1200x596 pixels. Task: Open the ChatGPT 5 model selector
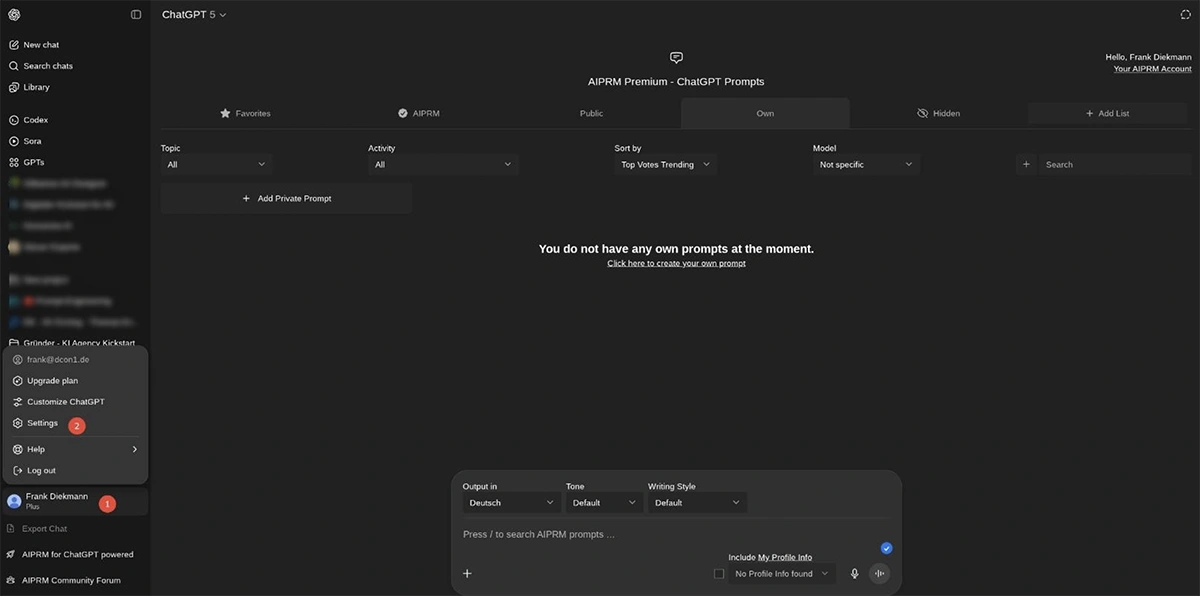click(194, 14)
